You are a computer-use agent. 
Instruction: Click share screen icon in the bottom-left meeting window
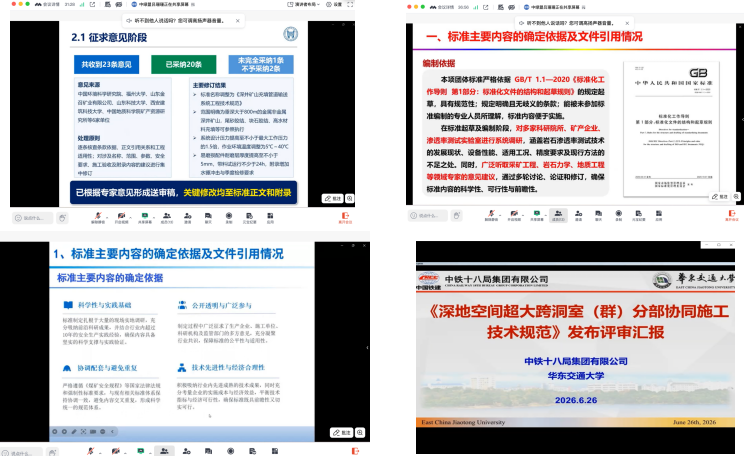pos(140,451)
